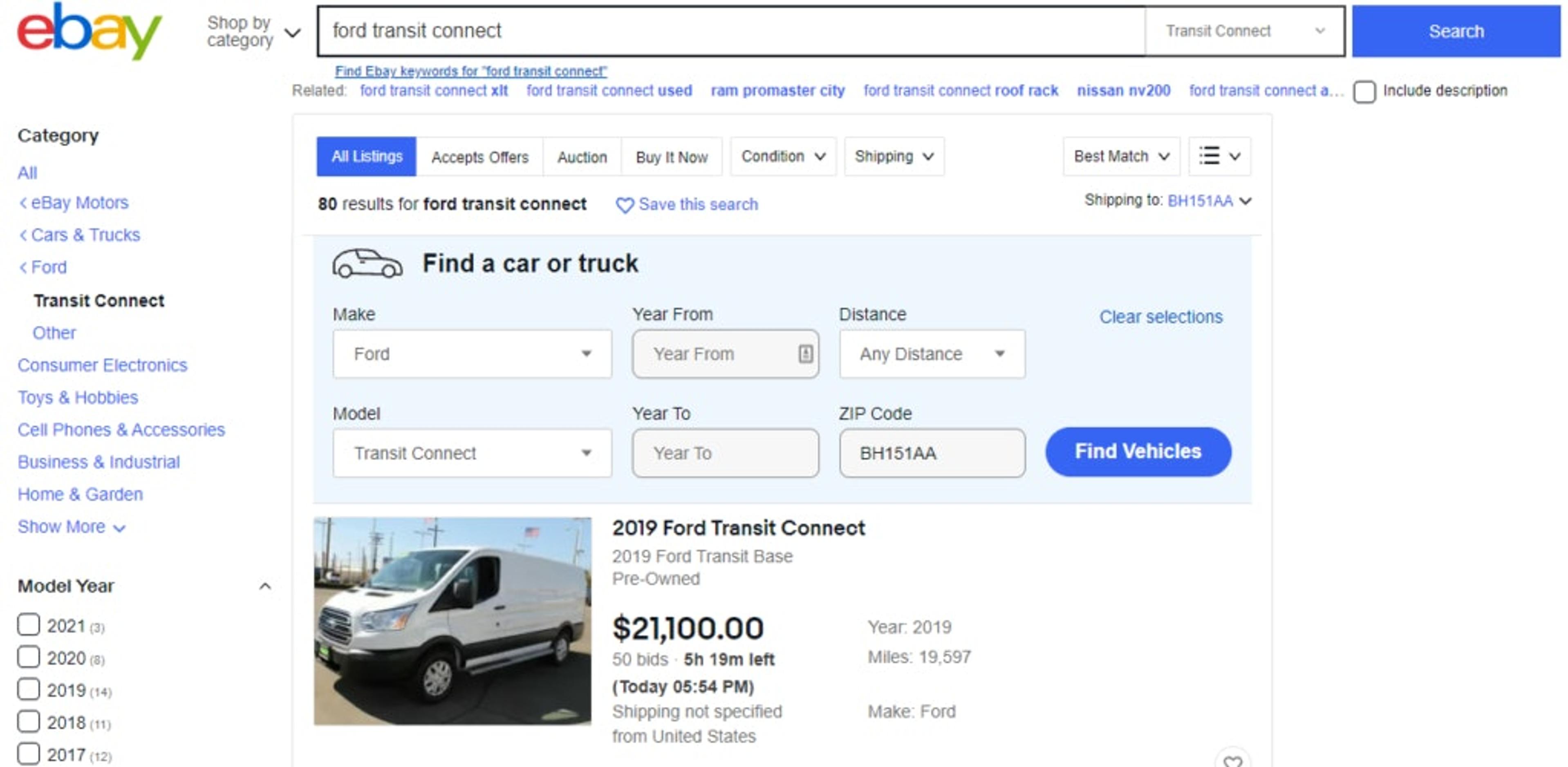This screenshot has width=1568, height=767.
Task: Enable the Include description checkbox
Action: coord(1364,91)
